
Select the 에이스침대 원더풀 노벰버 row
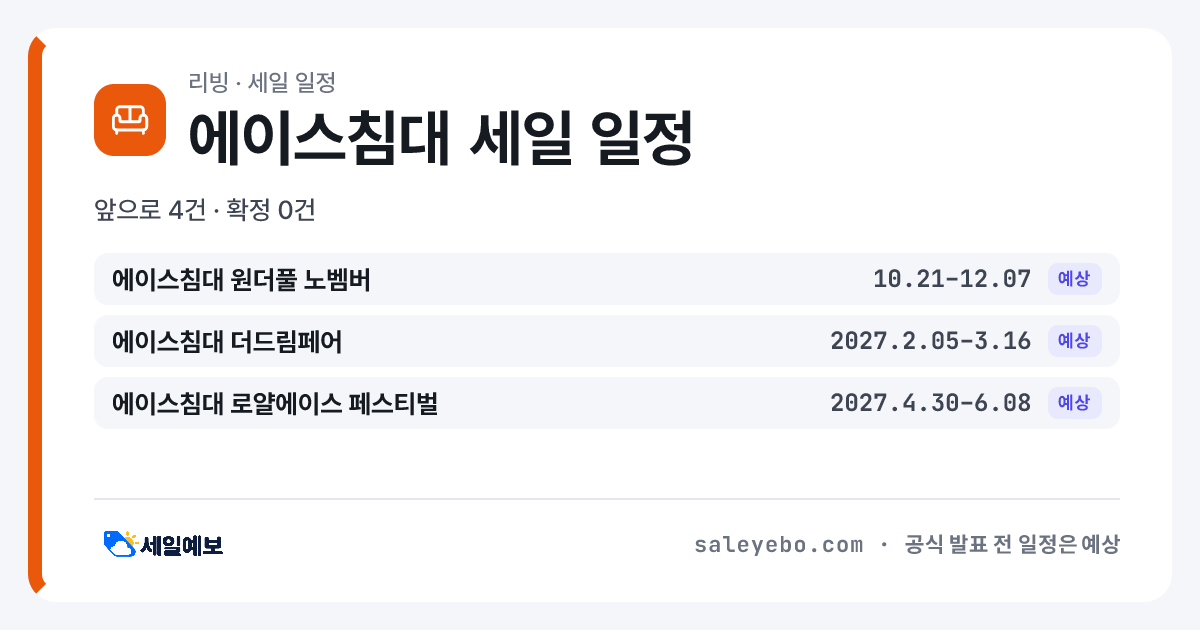(x=607, y=279)
